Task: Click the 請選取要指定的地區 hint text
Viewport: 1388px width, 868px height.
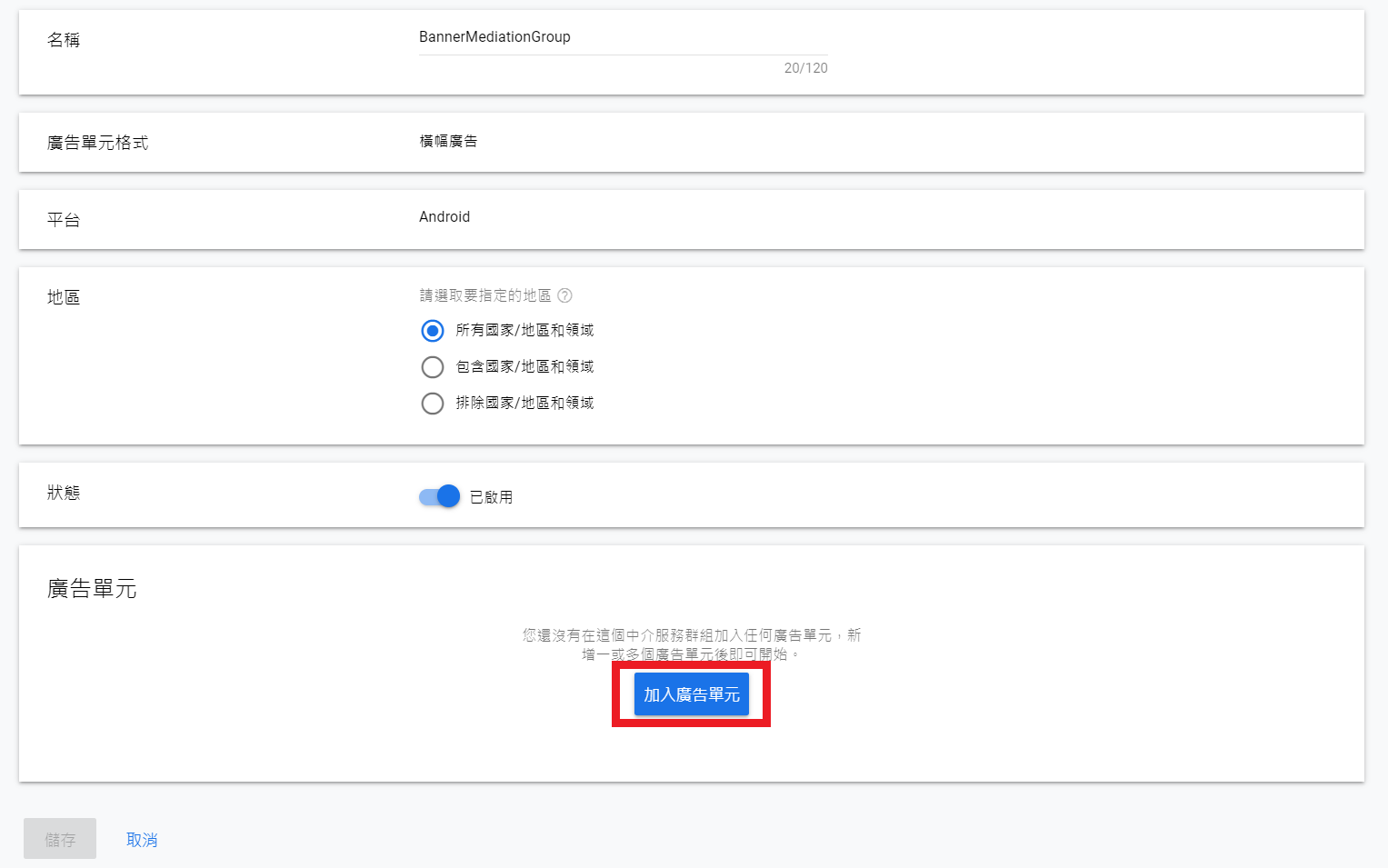Action: (x=485, y=295)
